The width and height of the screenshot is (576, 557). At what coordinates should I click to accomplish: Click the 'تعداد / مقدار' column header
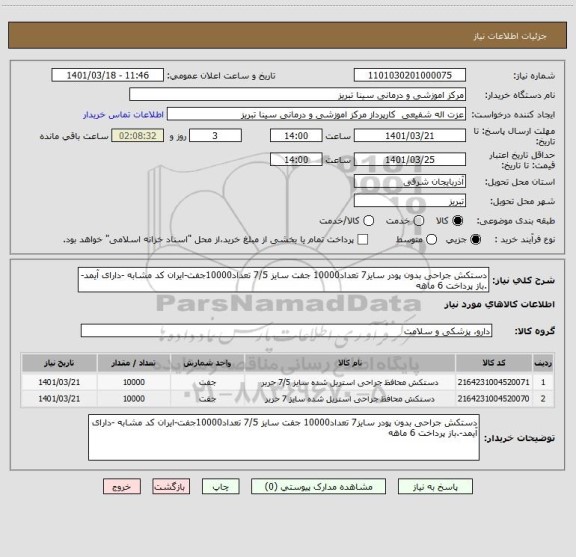134,363
